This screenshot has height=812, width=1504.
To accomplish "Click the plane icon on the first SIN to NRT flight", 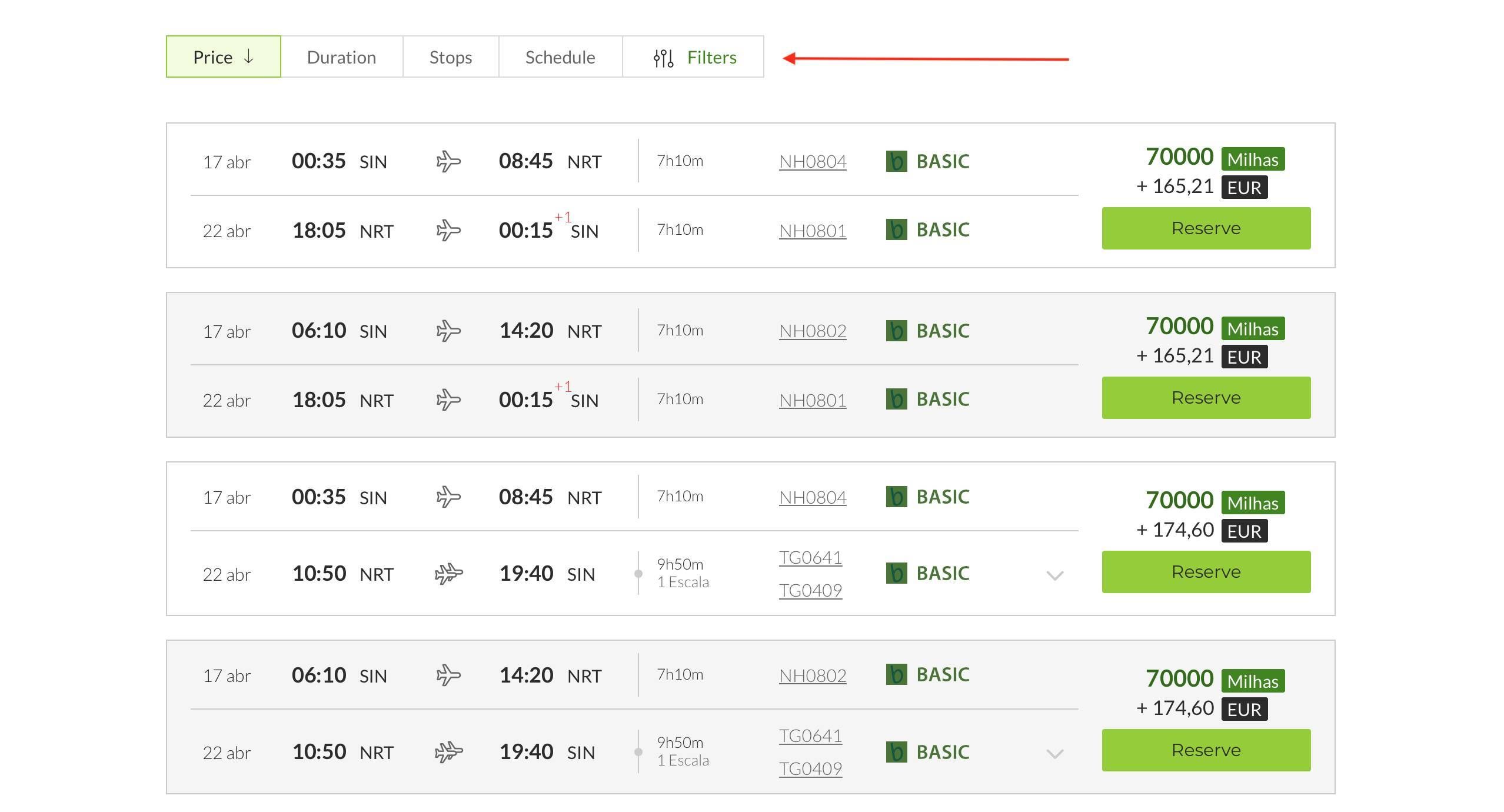I will [x=448, y=161].
